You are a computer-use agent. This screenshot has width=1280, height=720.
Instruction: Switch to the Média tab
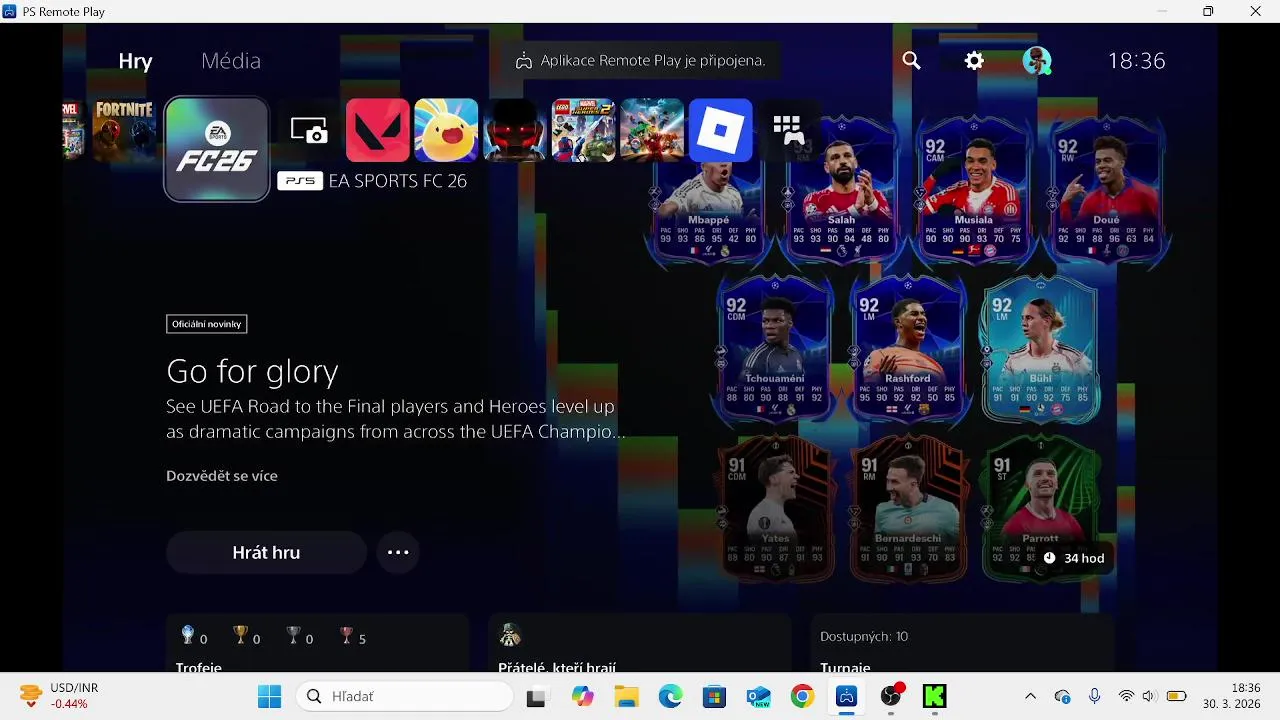point(231,61)
